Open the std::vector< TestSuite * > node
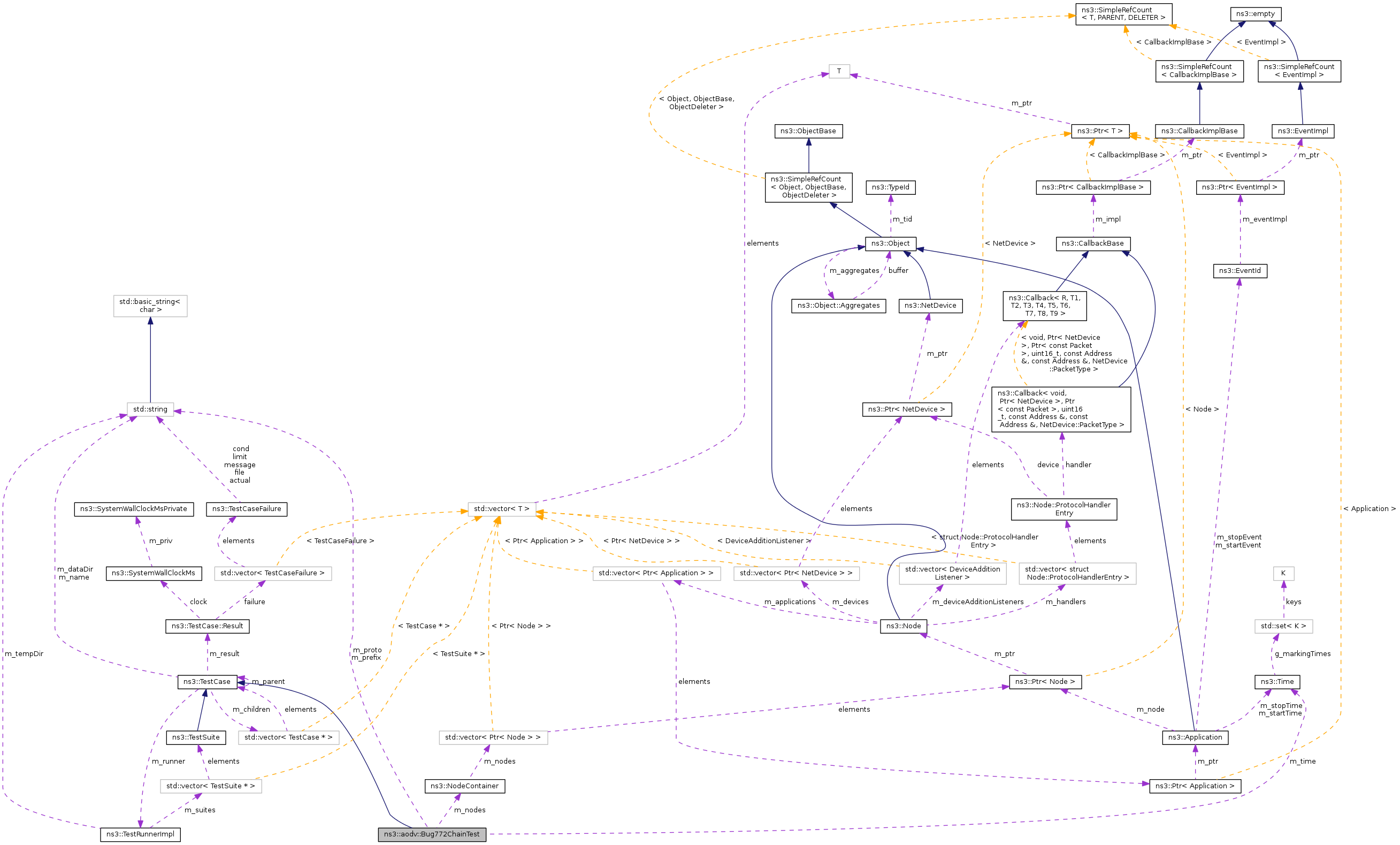 [x=211, y=786]
